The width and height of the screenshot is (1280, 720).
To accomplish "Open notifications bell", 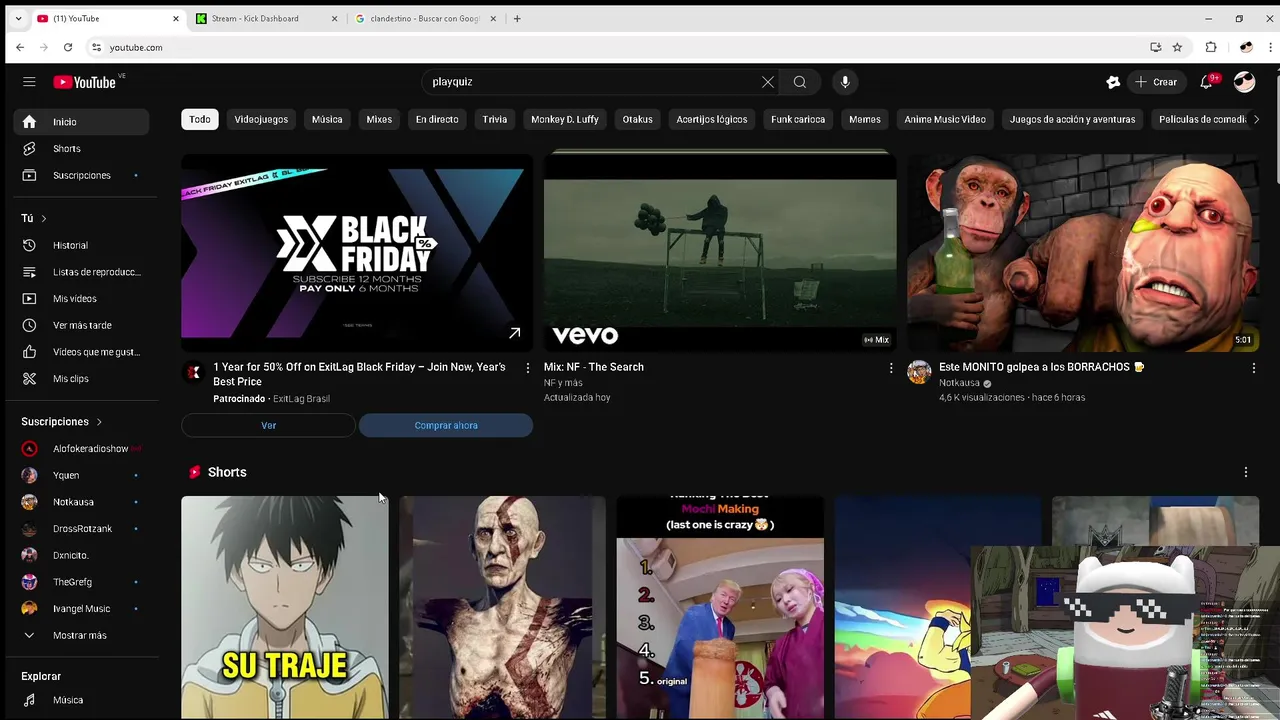I will pos(1207,82).
